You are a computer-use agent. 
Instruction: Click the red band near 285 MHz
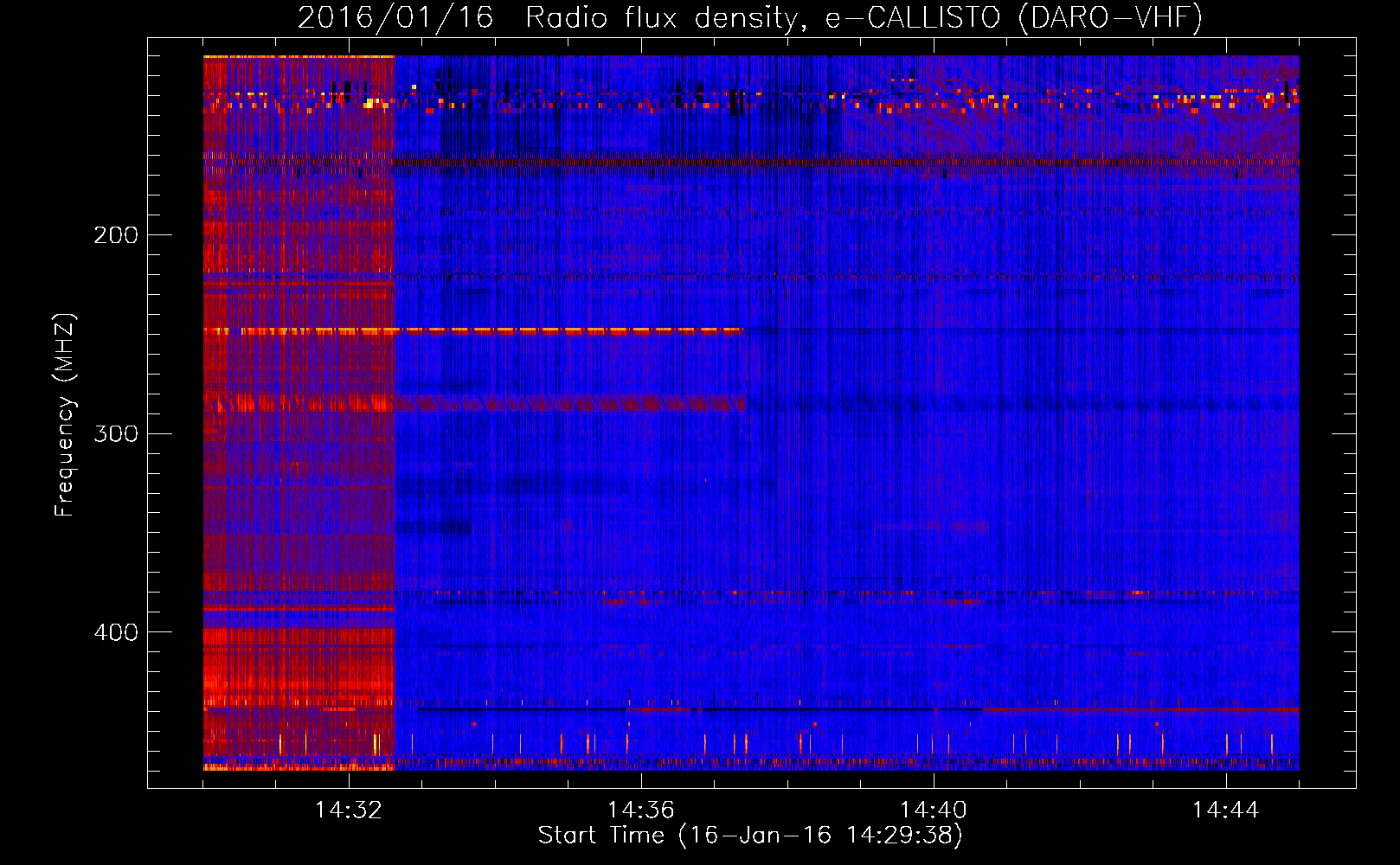click(x=474, y=402)
